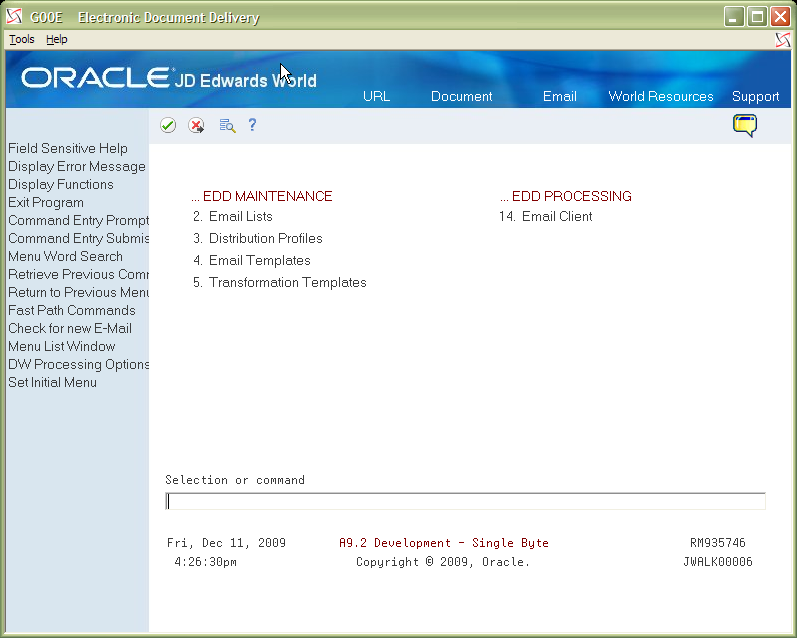Click the Copyright 2009, Oracle text
The image size is (797, 638).
[x=443, y=562]
